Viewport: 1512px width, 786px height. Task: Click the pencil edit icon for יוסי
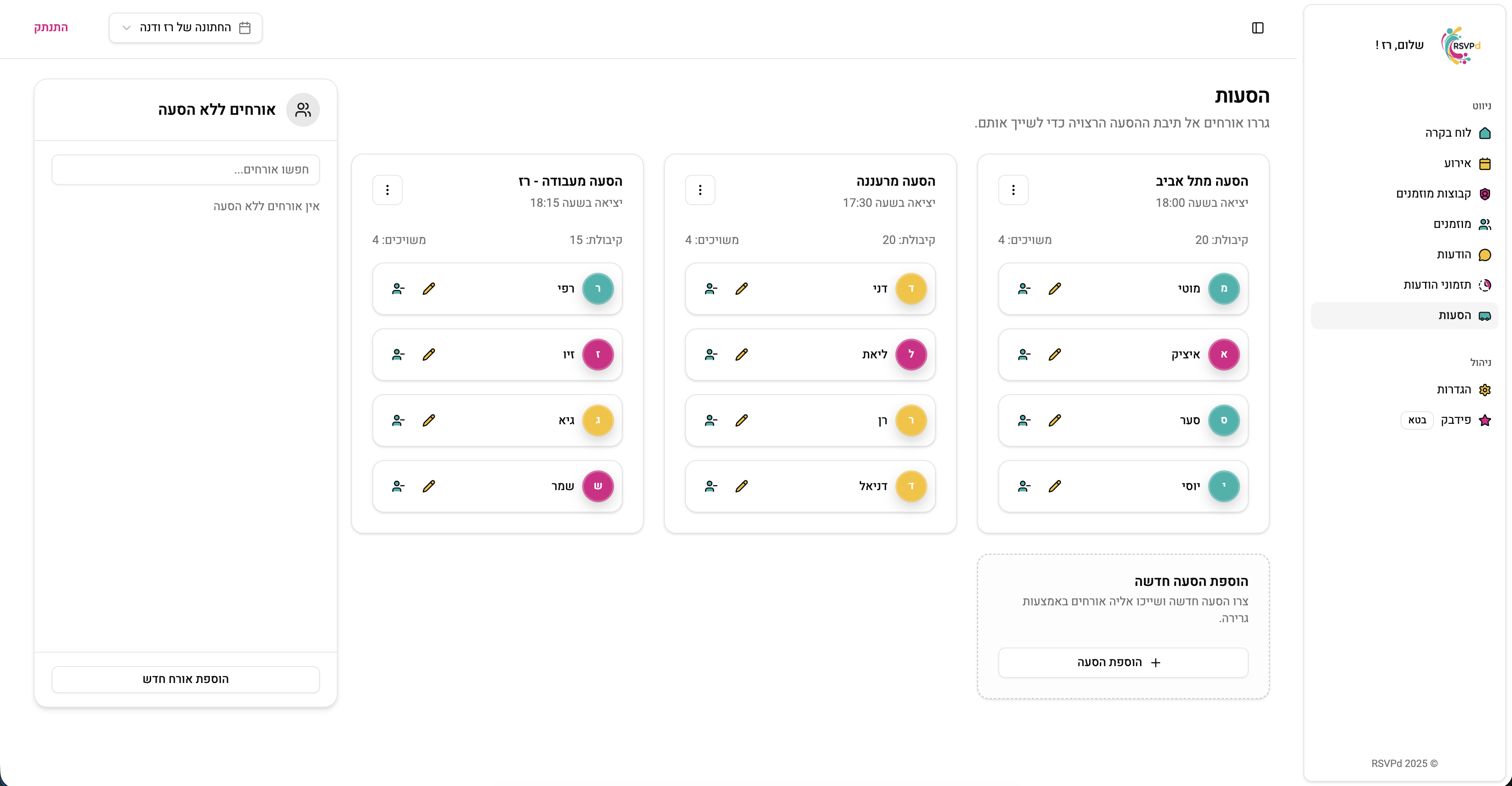coord(1055,486)
